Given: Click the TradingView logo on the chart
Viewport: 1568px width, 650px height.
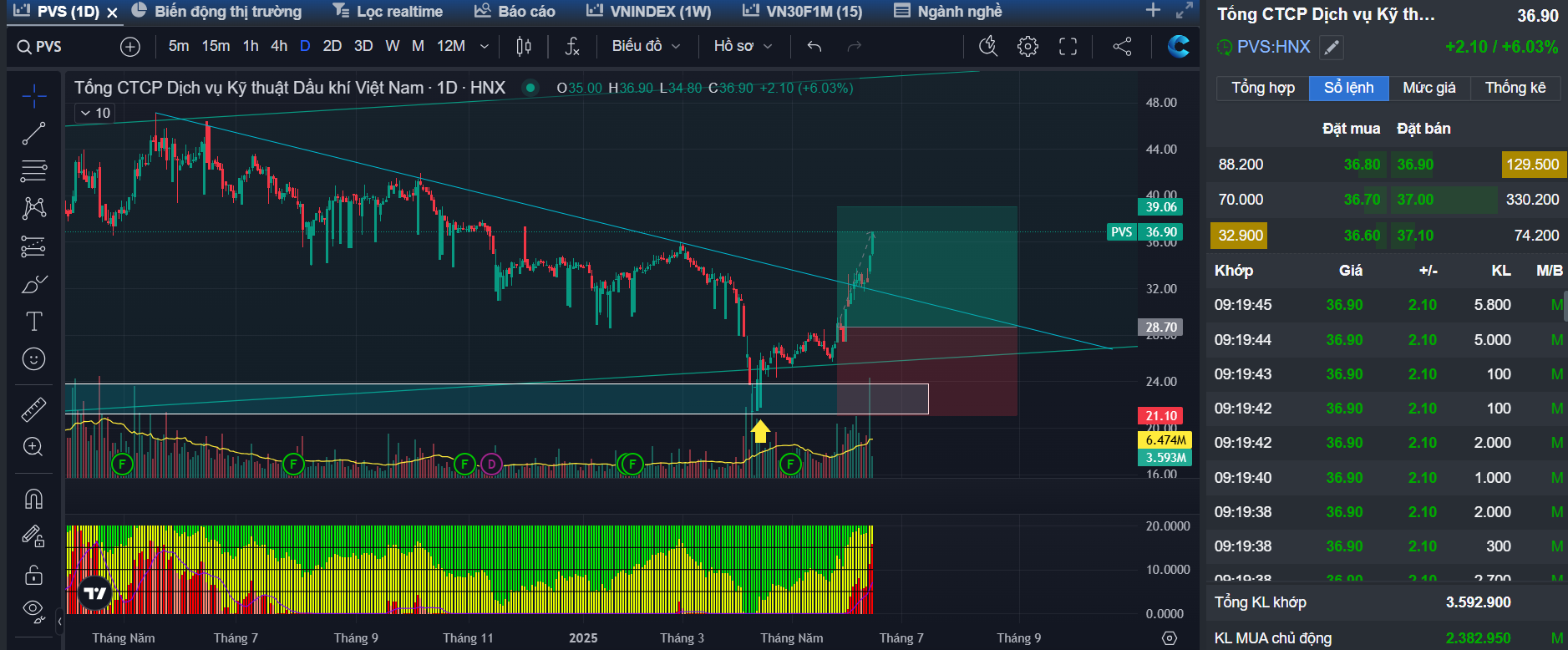Looking at the screenshot, I should (95, 593).
